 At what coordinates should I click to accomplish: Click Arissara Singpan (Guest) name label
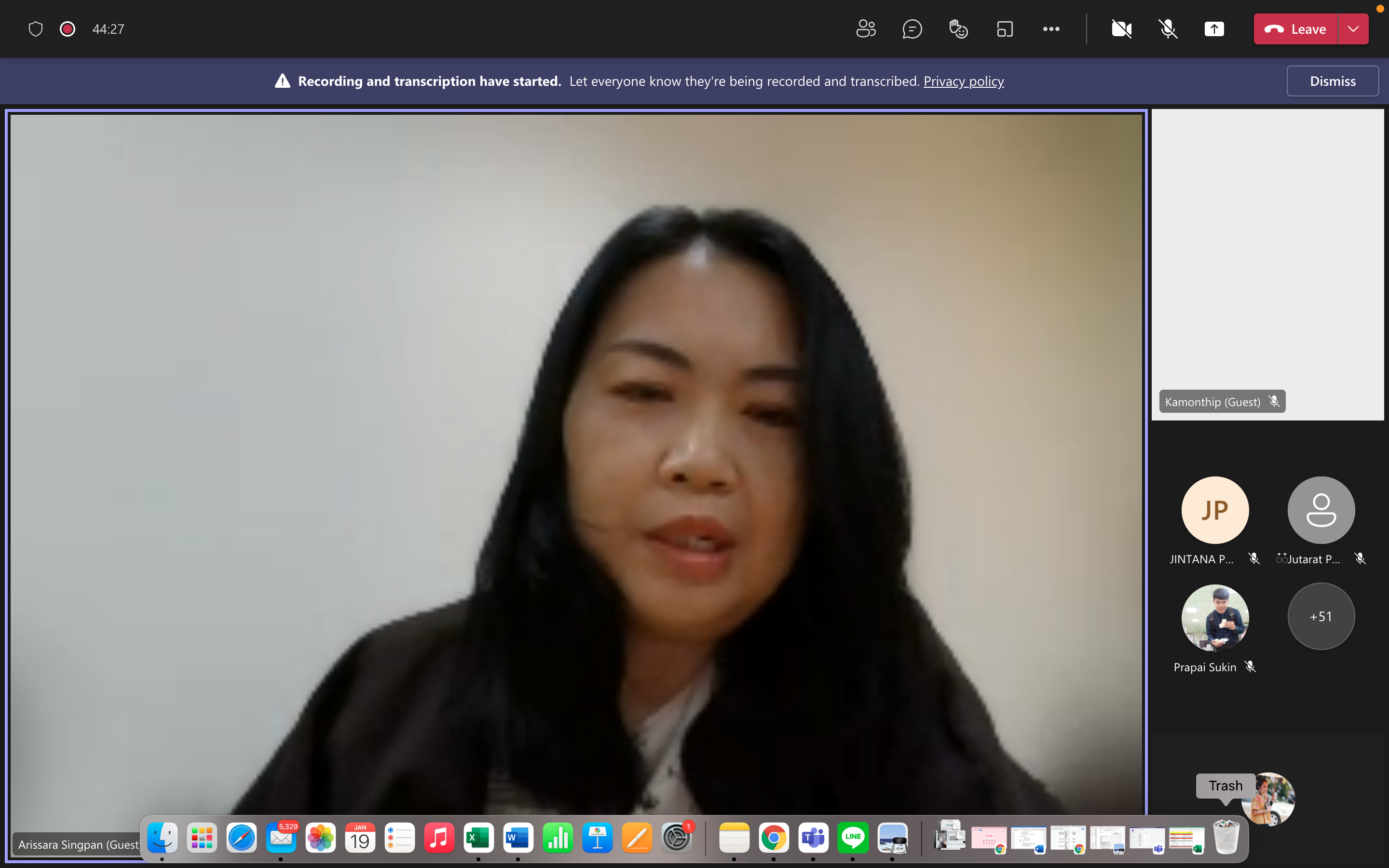pos(79,844)
